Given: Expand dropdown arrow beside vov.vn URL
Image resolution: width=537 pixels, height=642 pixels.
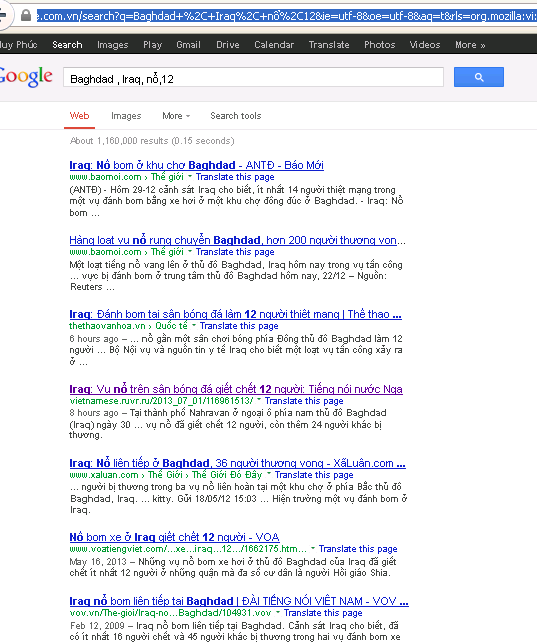Looking at the screenshot, I should click(278, 612).
